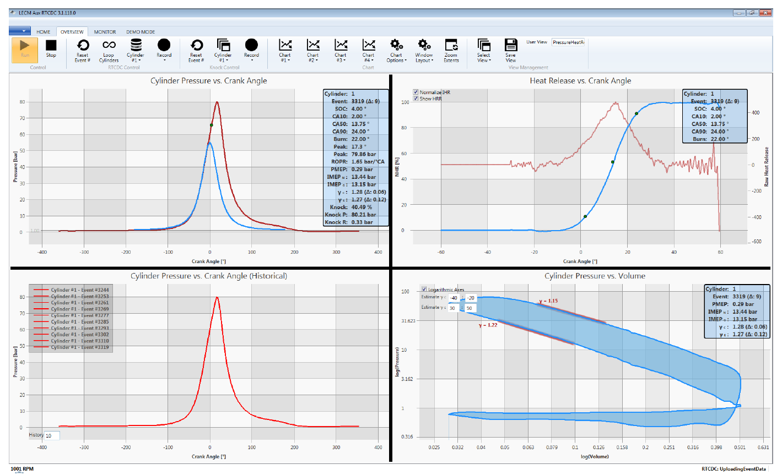Image resolution: width=782 pixels, height=475 pixels.
Task: Select legend entry Cylinder #1 - Event #3293
Action: click(x=71, y=328)
